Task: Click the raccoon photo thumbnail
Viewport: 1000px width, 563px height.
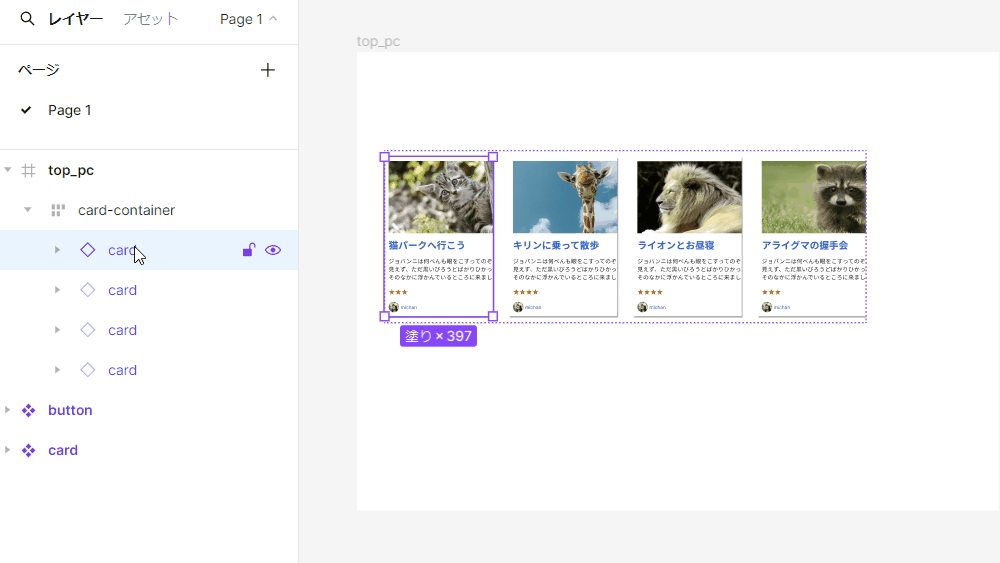Action: [x=814, y=196]
